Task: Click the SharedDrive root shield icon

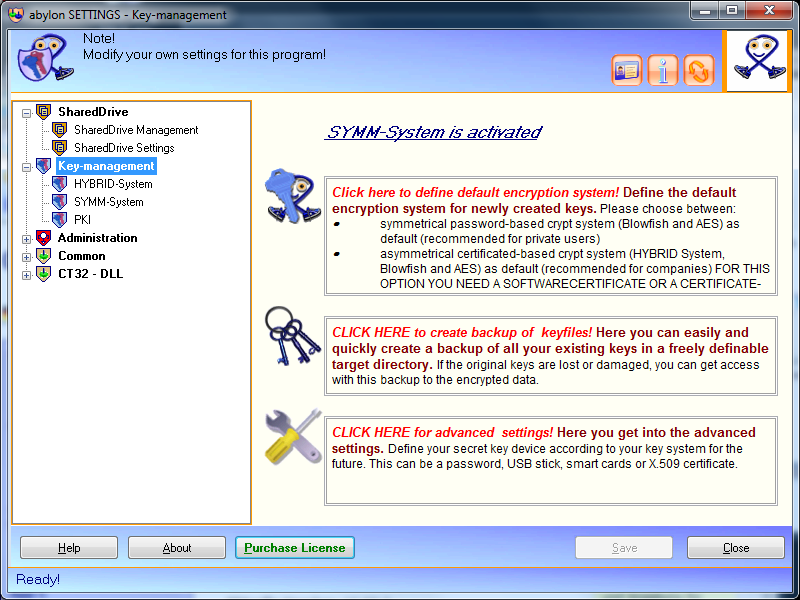Action: (44, 111)
